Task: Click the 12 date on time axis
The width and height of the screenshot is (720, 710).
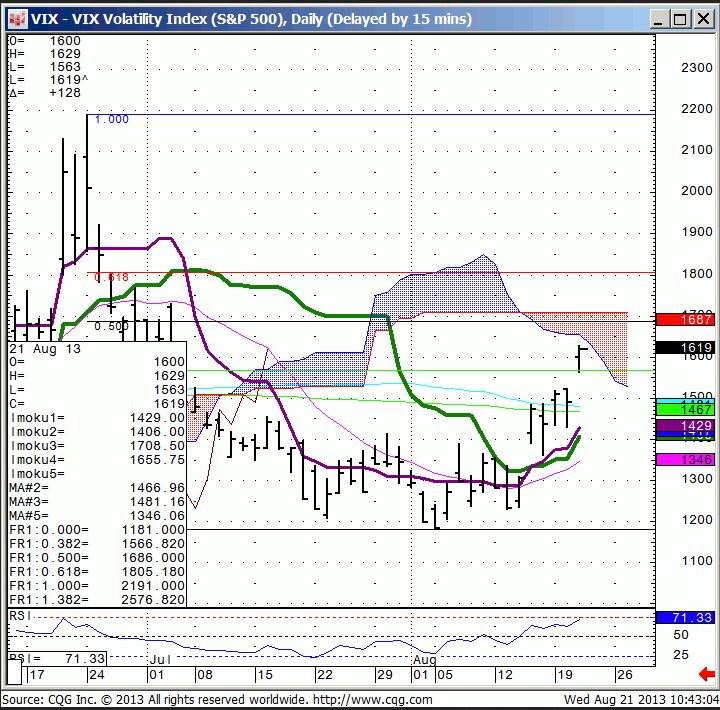Action: coord(505,675)
